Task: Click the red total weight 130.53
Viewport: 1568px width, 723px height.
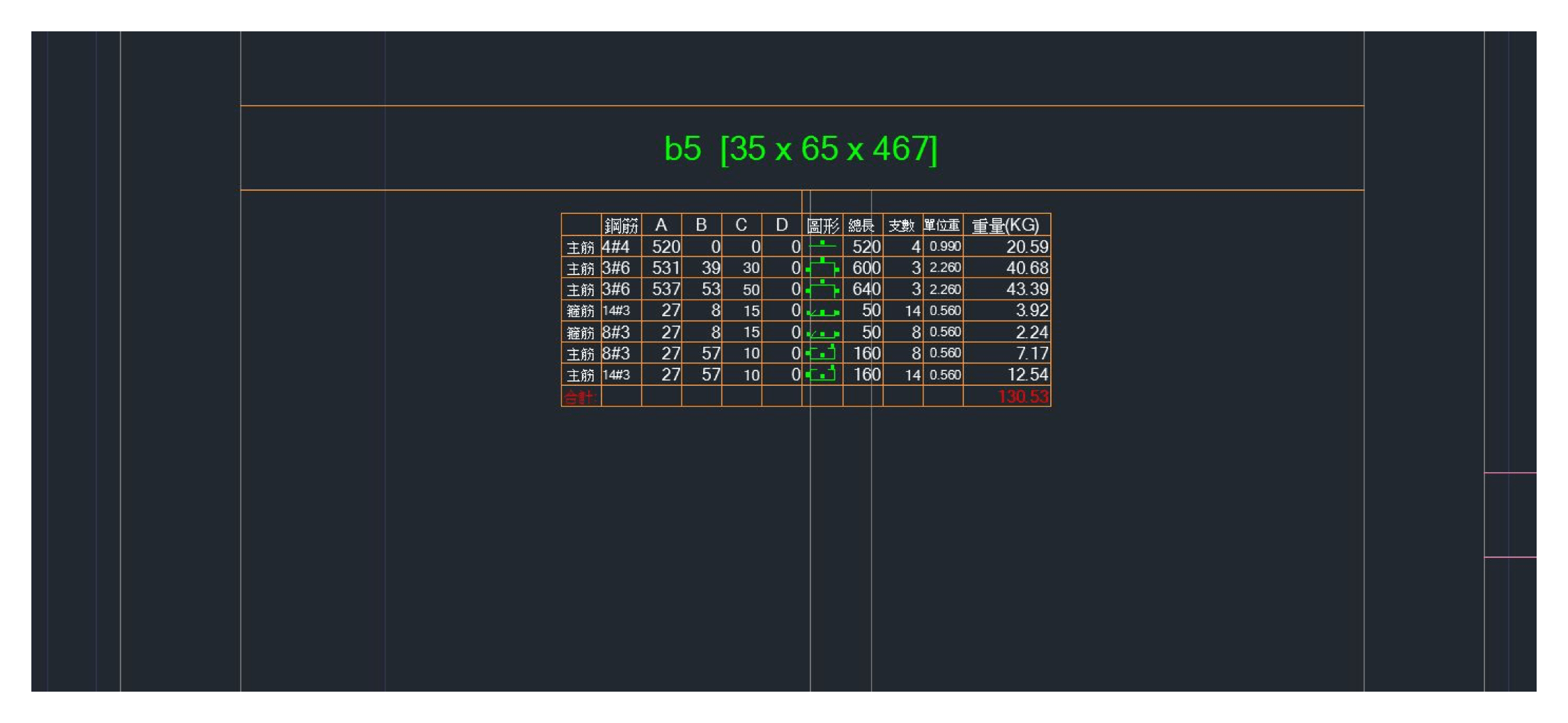Action: click(1023, 396)
